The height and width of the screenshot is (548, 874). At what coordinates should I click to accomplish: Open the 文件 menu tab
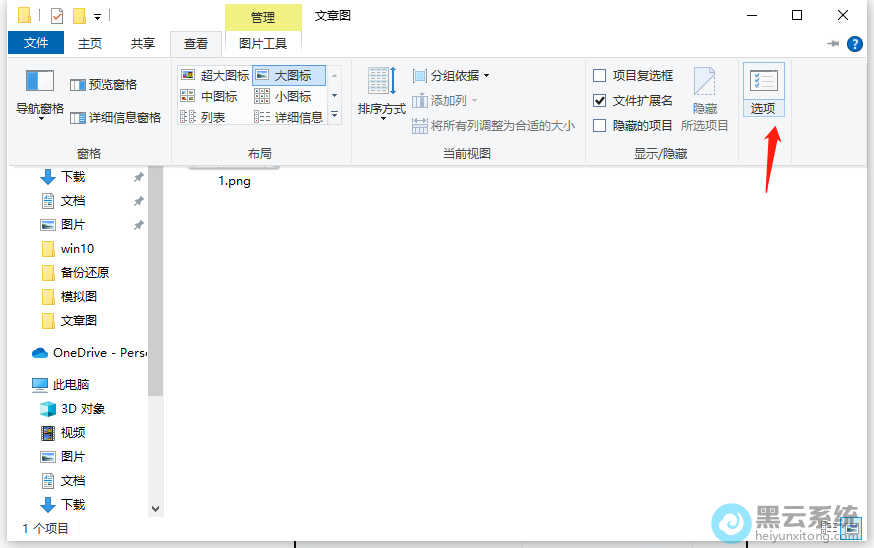[x=35, y=43]
